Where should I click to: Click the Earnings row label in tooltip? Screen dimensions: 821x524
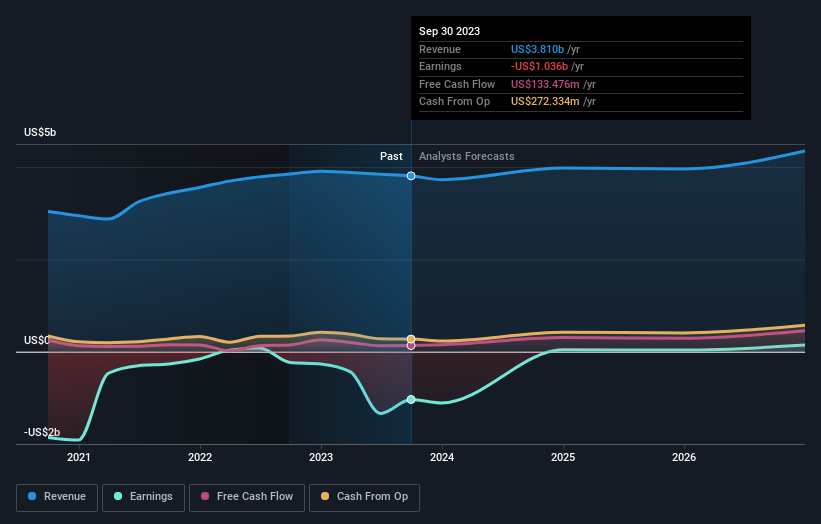pyautogui.click(x=440, y=66)
